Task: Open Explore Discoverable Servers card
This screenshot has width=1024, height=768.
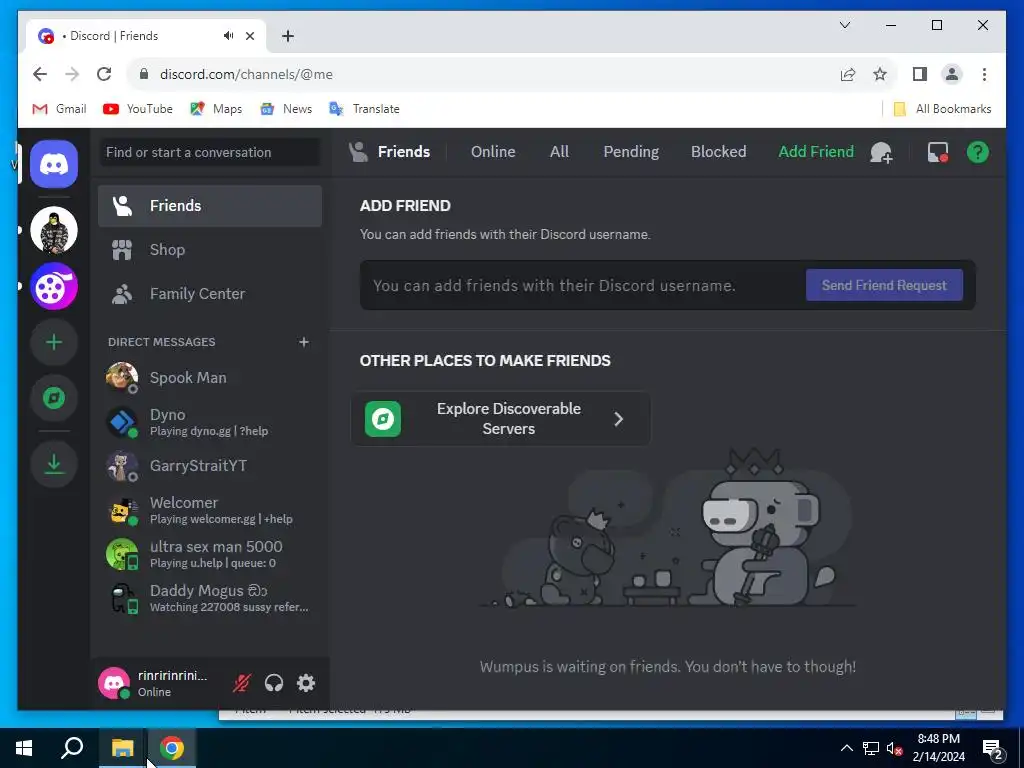Action: pos(501,419)
